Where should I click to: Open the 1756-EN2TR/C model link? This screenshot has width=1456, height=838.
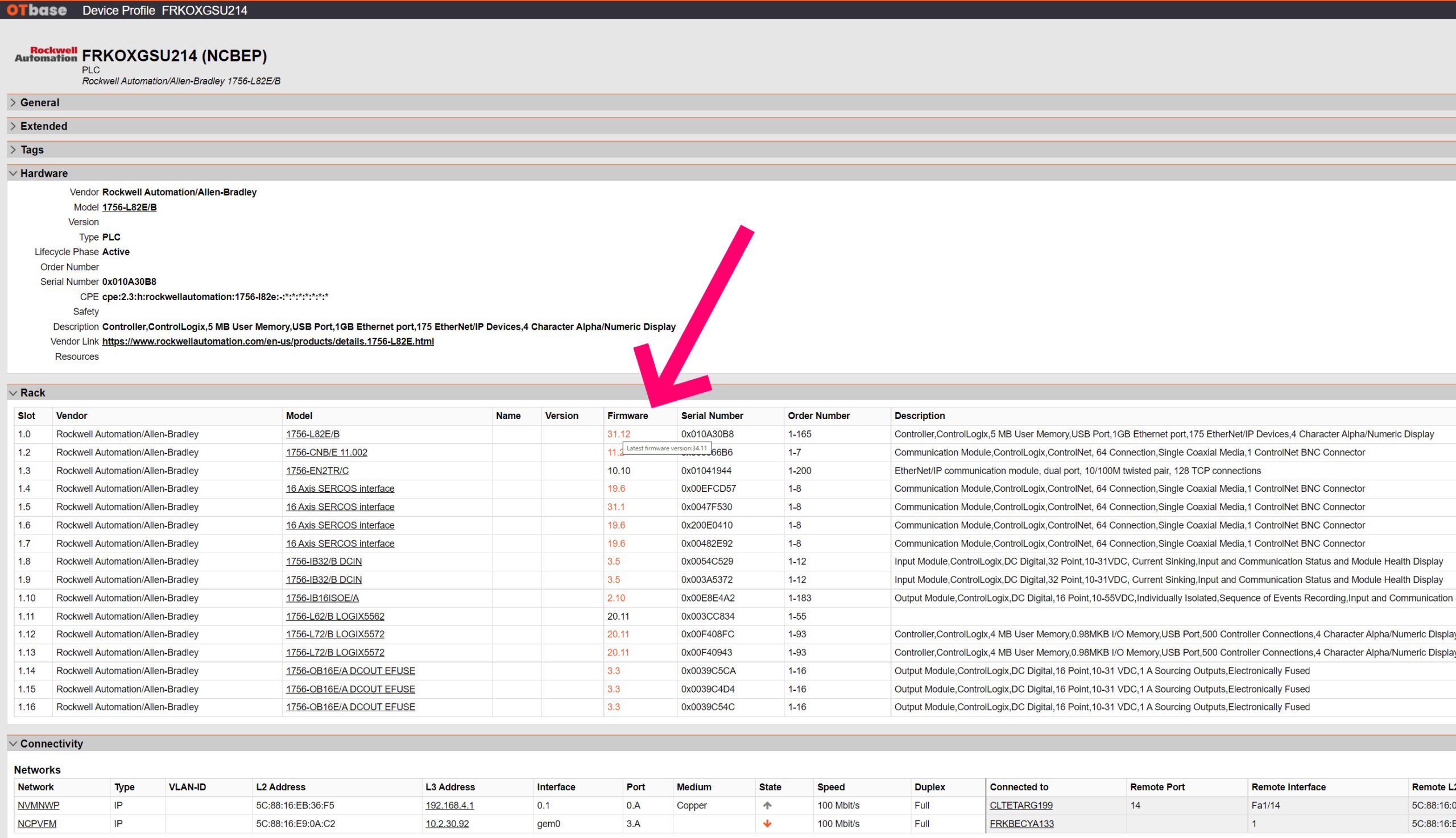coord(317,471)
